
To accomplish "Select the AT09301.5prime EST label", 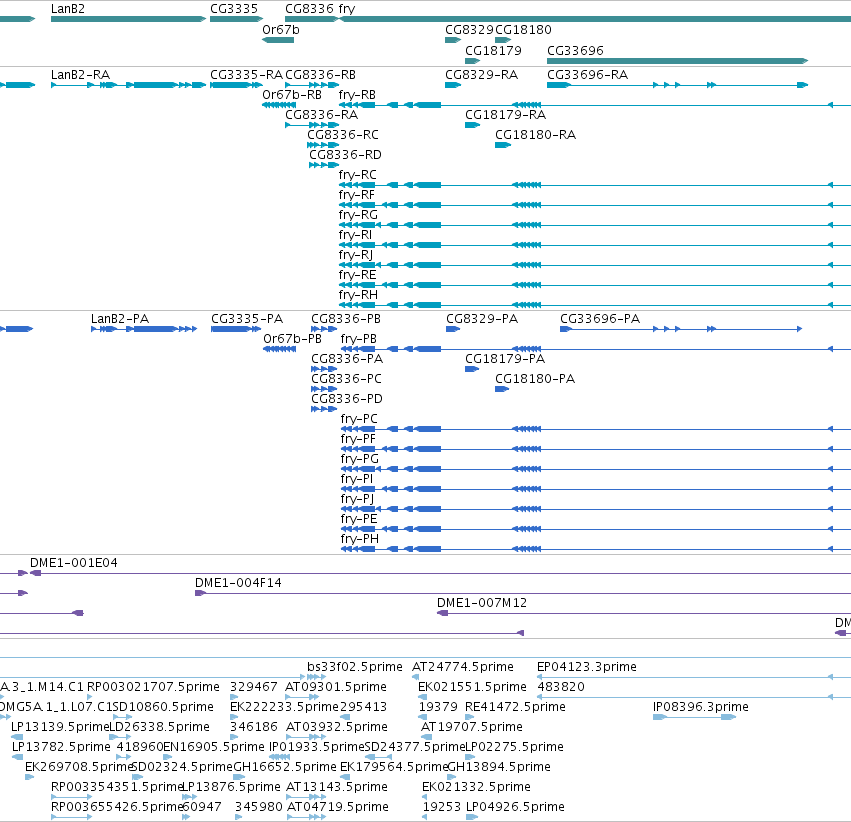I will click(336, 687).
